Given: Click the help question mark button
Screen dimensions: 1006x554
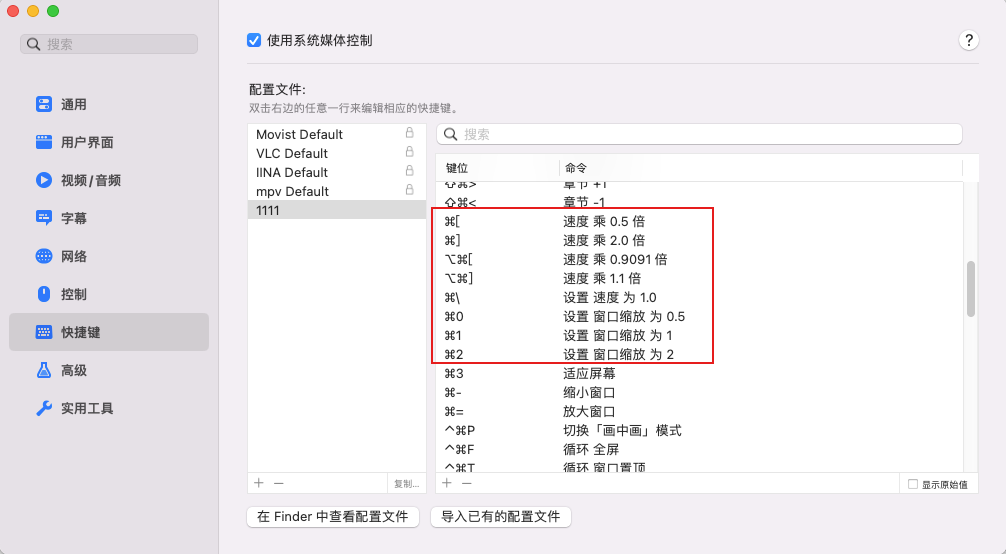Looking at the screenshot, I should (x=968, y=40).
